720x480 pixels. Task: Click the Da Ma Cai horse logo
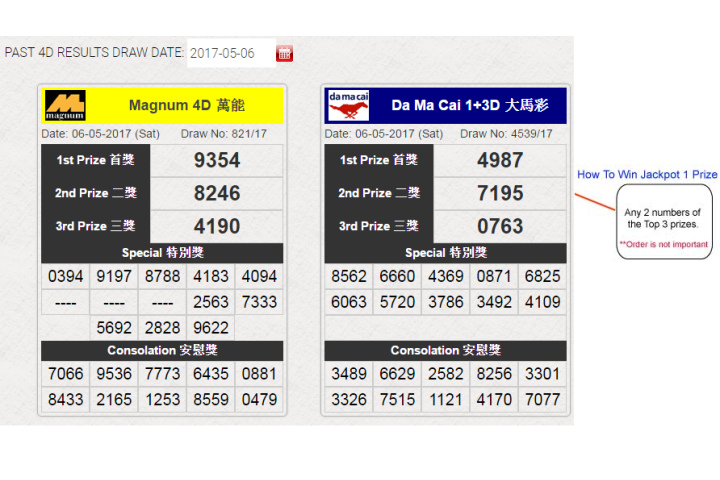point(349,106)
